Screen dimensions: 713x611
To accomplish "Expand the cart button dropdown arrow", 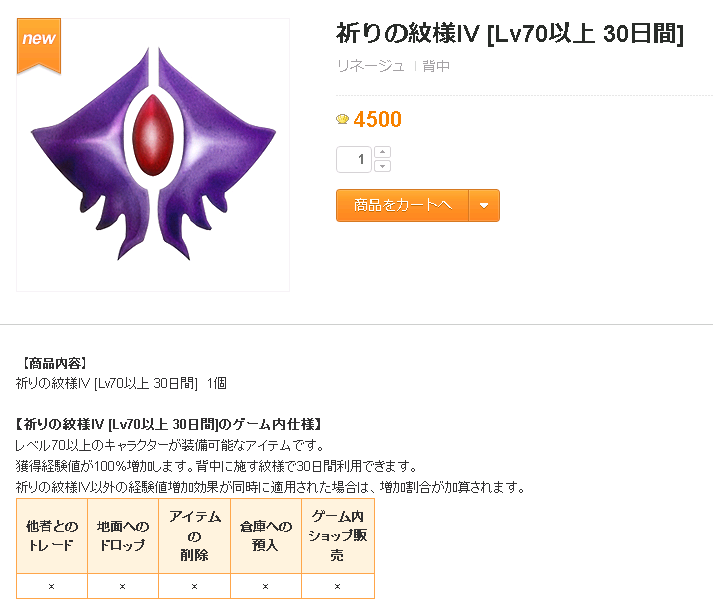I will click(484, 205).
